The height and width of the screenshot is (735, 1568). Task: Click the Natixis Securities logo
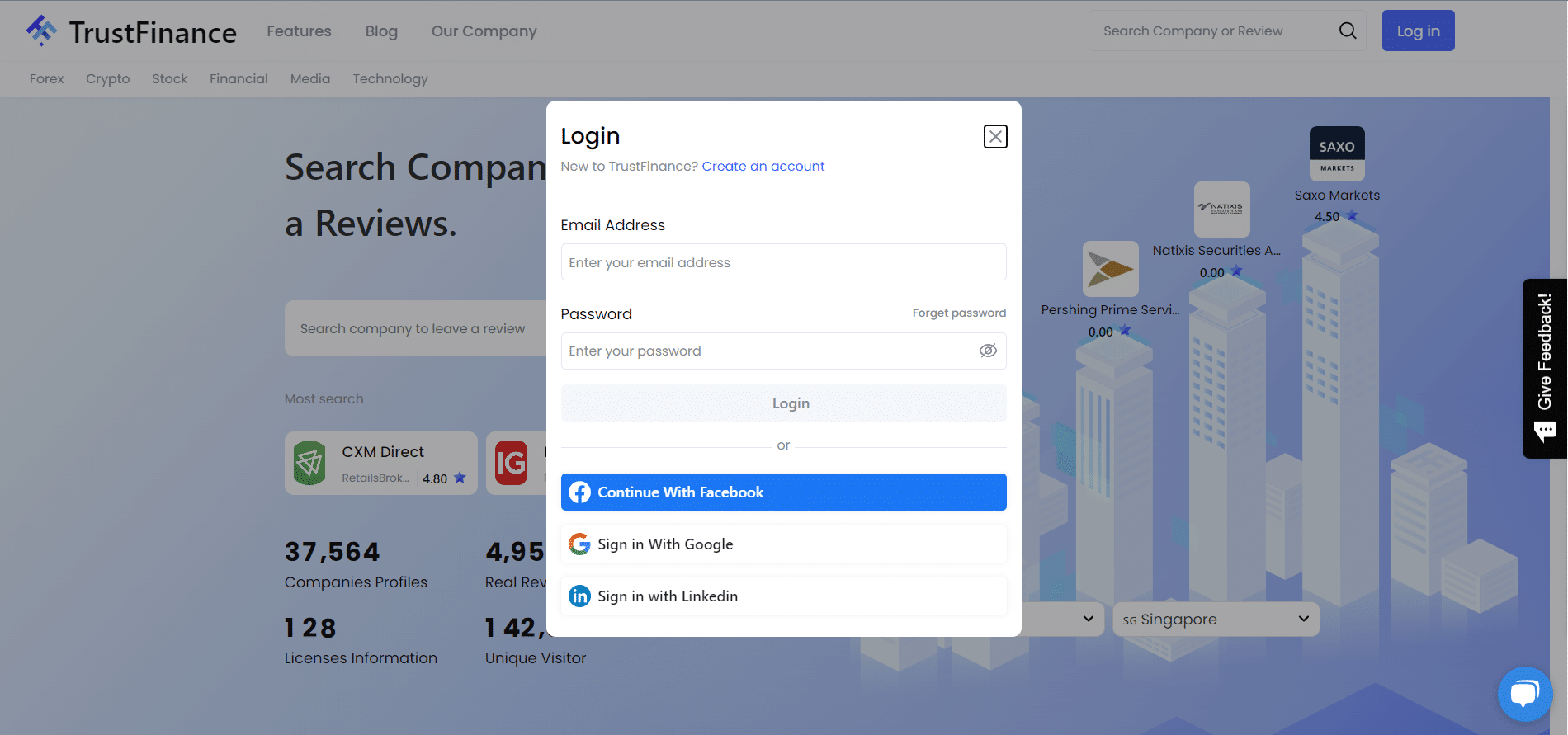(x=1221, y=210)
